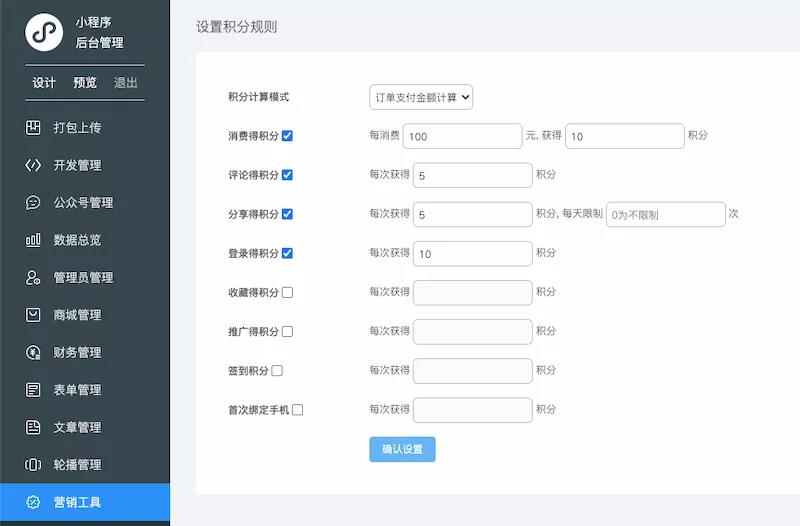Click the mini program logo icon
Image resolution: width=800 pixels, height=526 pixels.
point(44,33)
